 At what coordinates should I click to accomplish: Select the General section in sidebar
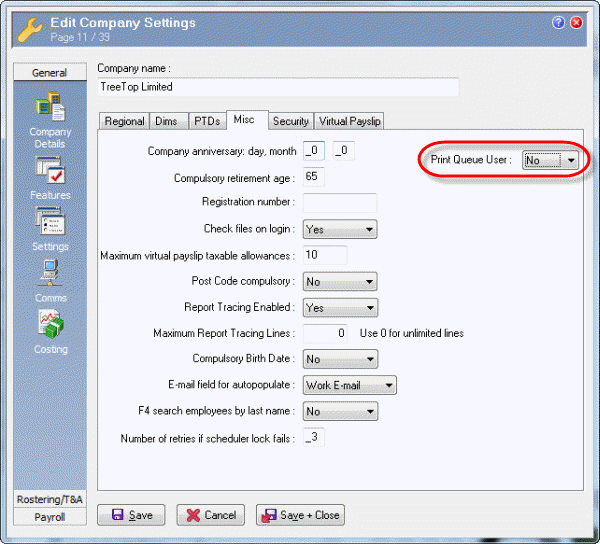click(50, 72)
